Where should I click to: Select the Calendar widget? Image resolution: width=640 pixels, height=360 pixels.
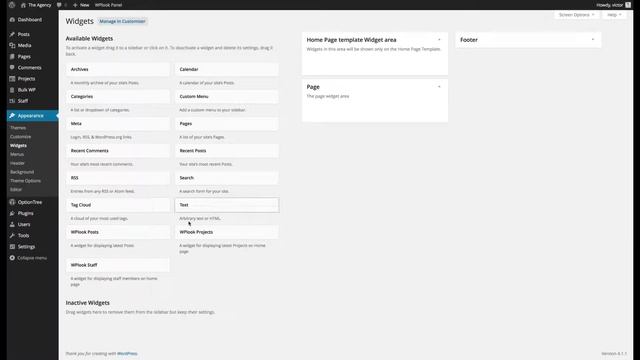coord(227,69)
